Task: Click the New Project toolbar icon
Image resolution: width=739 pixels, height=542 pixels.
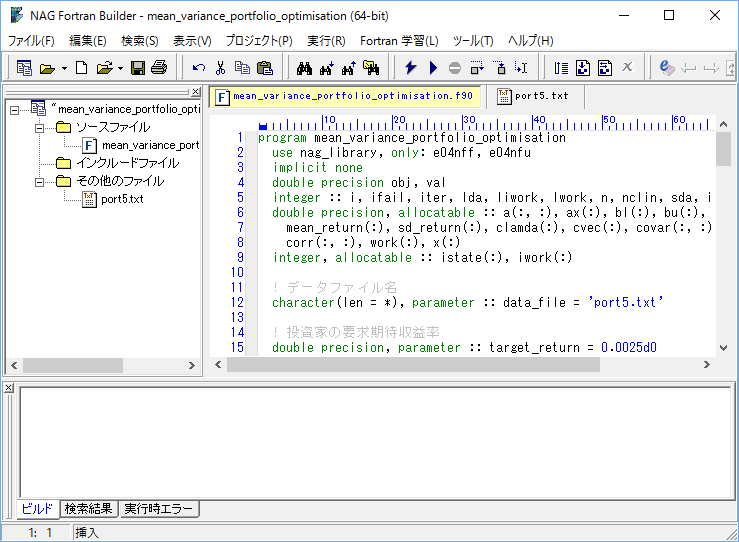Action: click(24, 68)
